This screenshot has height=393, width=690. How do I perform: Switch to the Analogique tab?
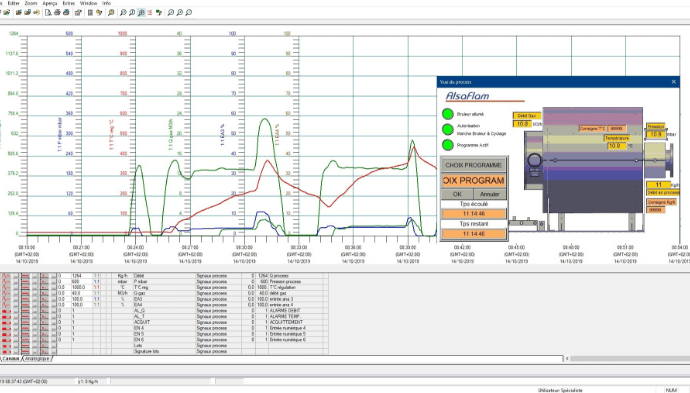point(37,359)
